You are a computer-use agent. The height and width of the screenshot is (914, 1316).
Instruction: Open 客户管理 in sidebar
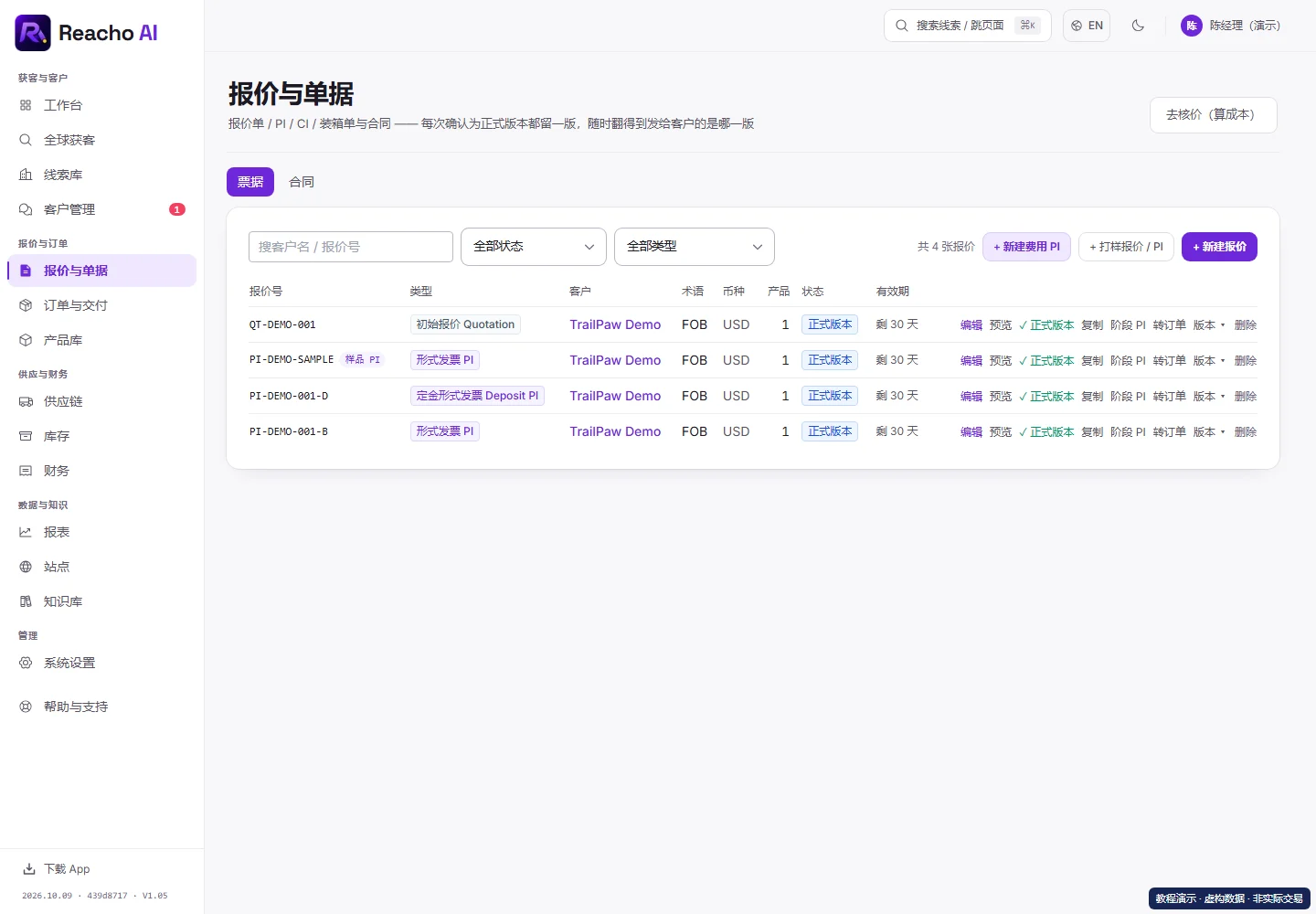pos(101,209)
